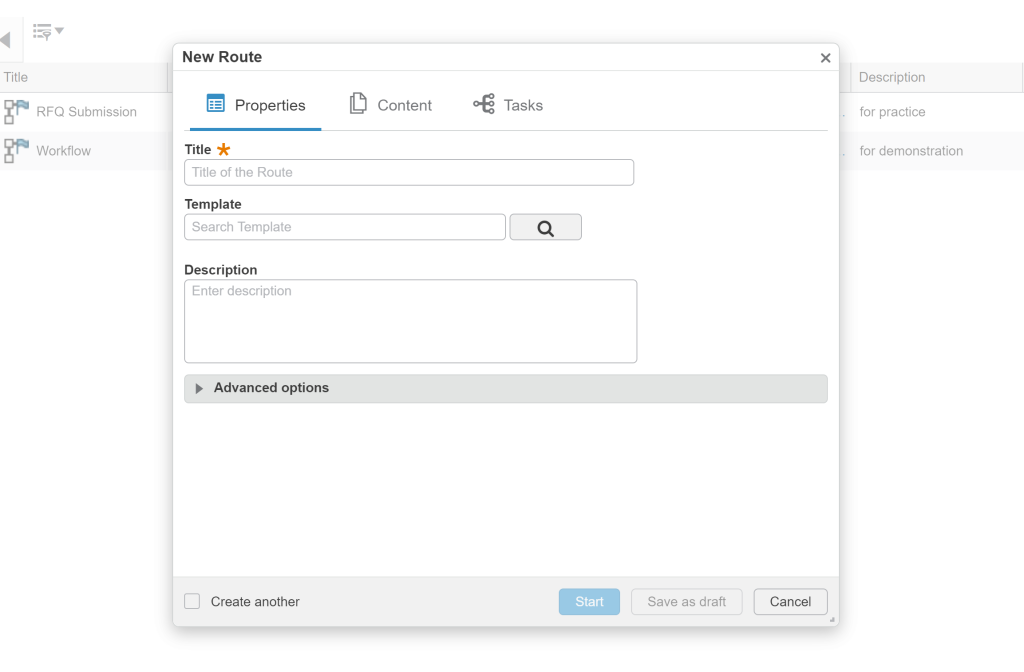Image resolution: width=1024 pixels, height=672 pixels.
Task: Click Save as draft button
Action: click(686, 601)
